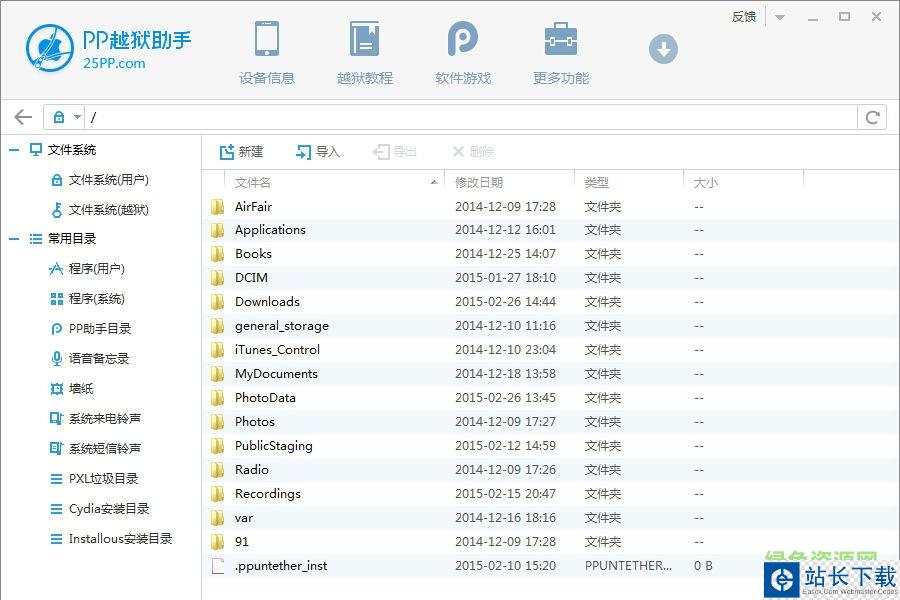Image resolution: width=900 pixels, height=600 pixels.
Task: Click the 导入 import button
Action: [x=318, y=152]
